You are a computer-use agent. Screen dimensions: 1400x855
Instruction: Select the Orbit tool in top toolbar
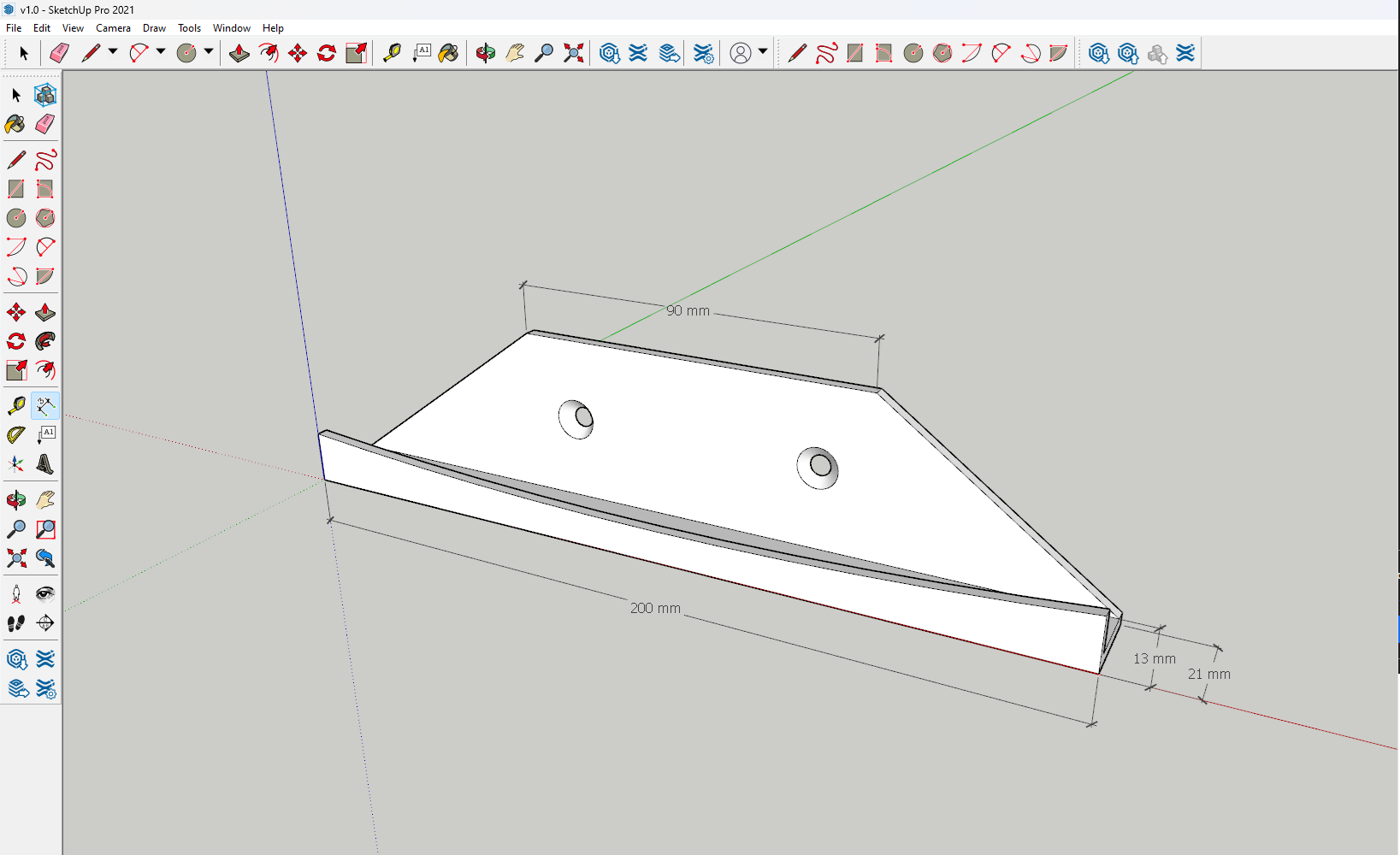[x=485, y=53]
